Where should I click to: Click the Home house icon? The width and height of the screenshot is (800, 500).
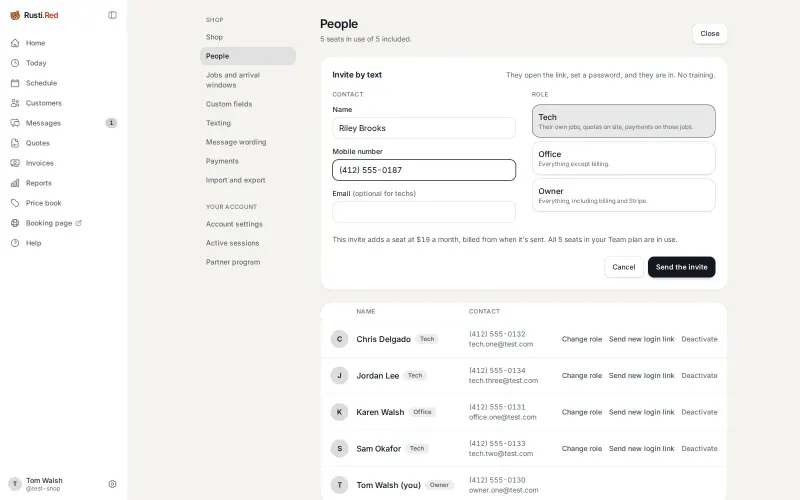(x=15, y=43)
